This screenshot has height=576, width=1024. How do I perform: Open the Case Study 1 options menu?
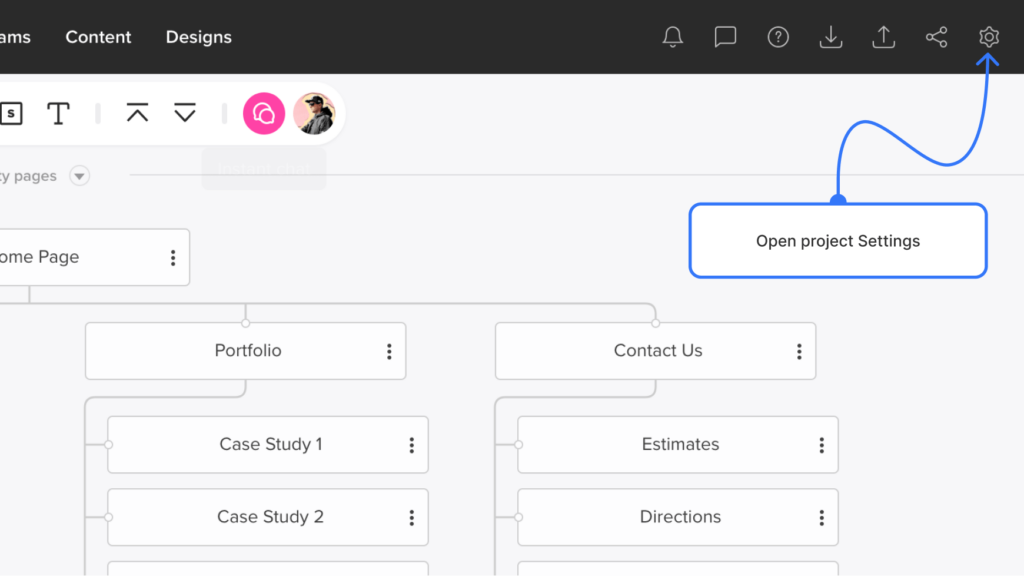tap(411, 445)
